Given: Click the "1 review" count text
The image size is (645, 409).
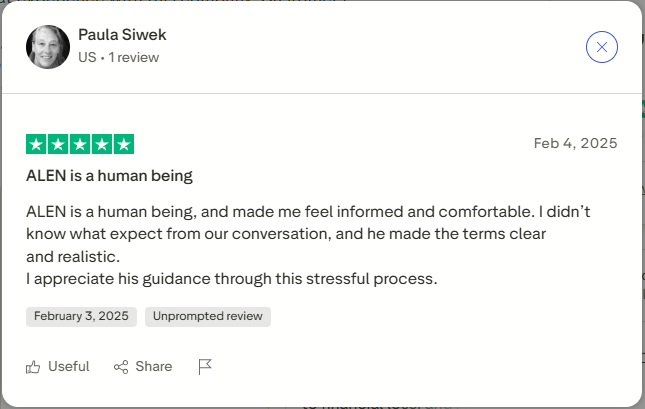Looking at the screenshot, I should pos(133,58).
